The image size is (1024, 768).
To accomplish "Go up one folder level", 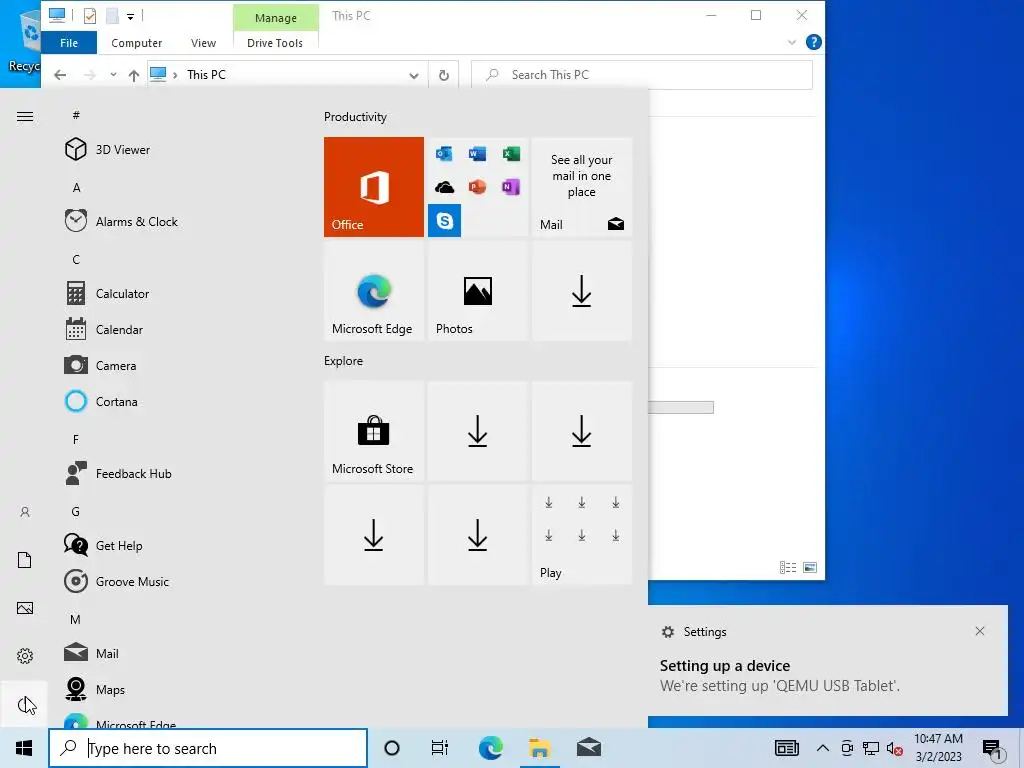I will [x=134, y=75].
